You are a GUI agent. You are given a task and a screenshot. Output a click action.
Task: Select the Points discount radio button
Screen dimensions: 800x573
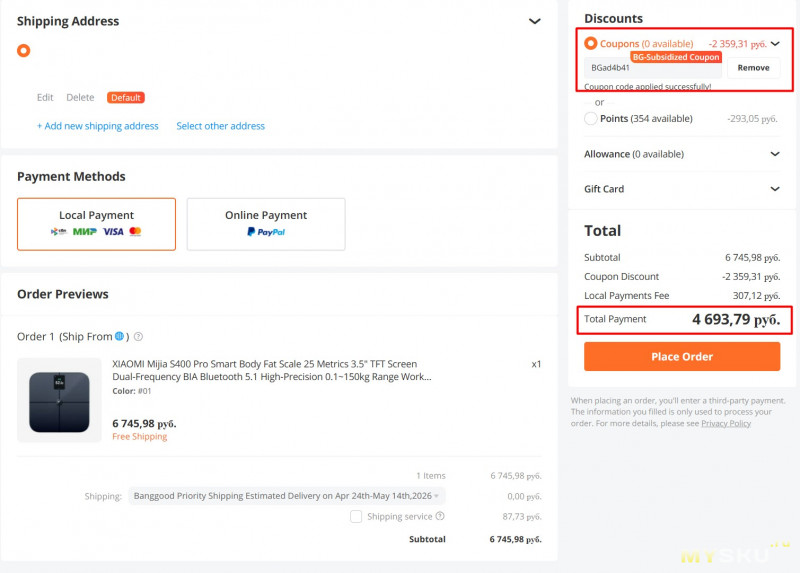point(591,118)
